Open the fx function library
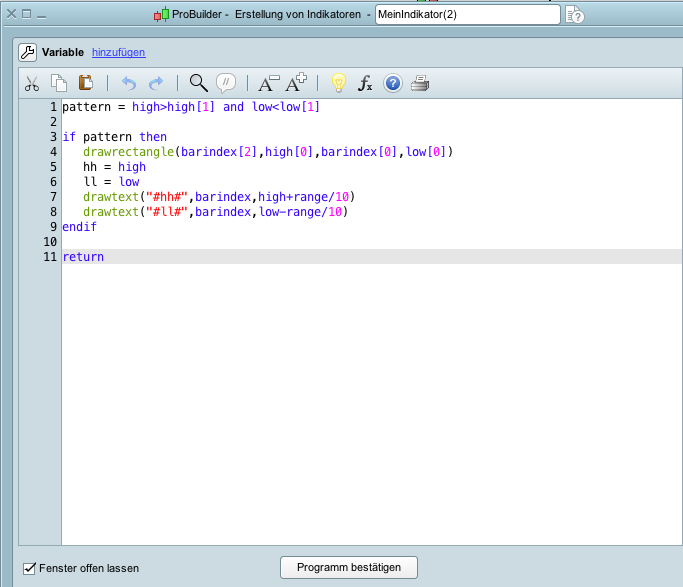683x587 pixels. coord(366,84)
